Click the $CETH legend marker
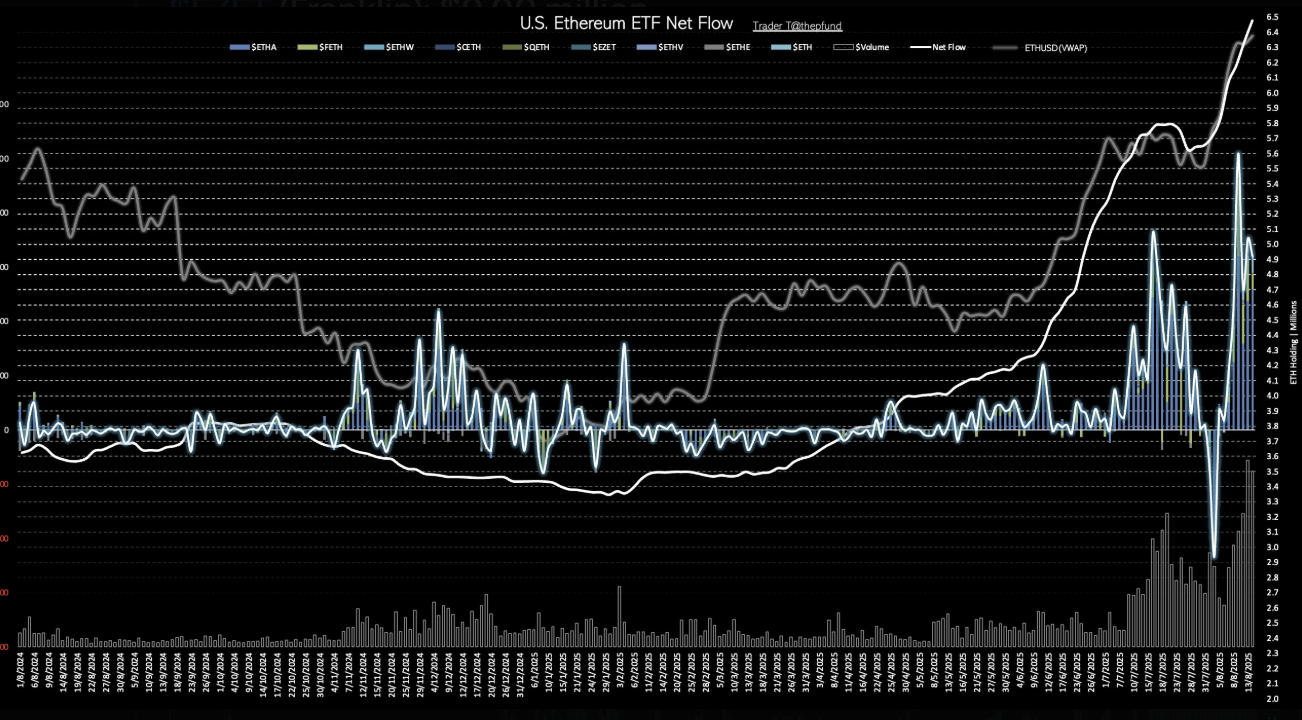The width and height of the screenshot is (1302, 720). click(x=446, y=47)
